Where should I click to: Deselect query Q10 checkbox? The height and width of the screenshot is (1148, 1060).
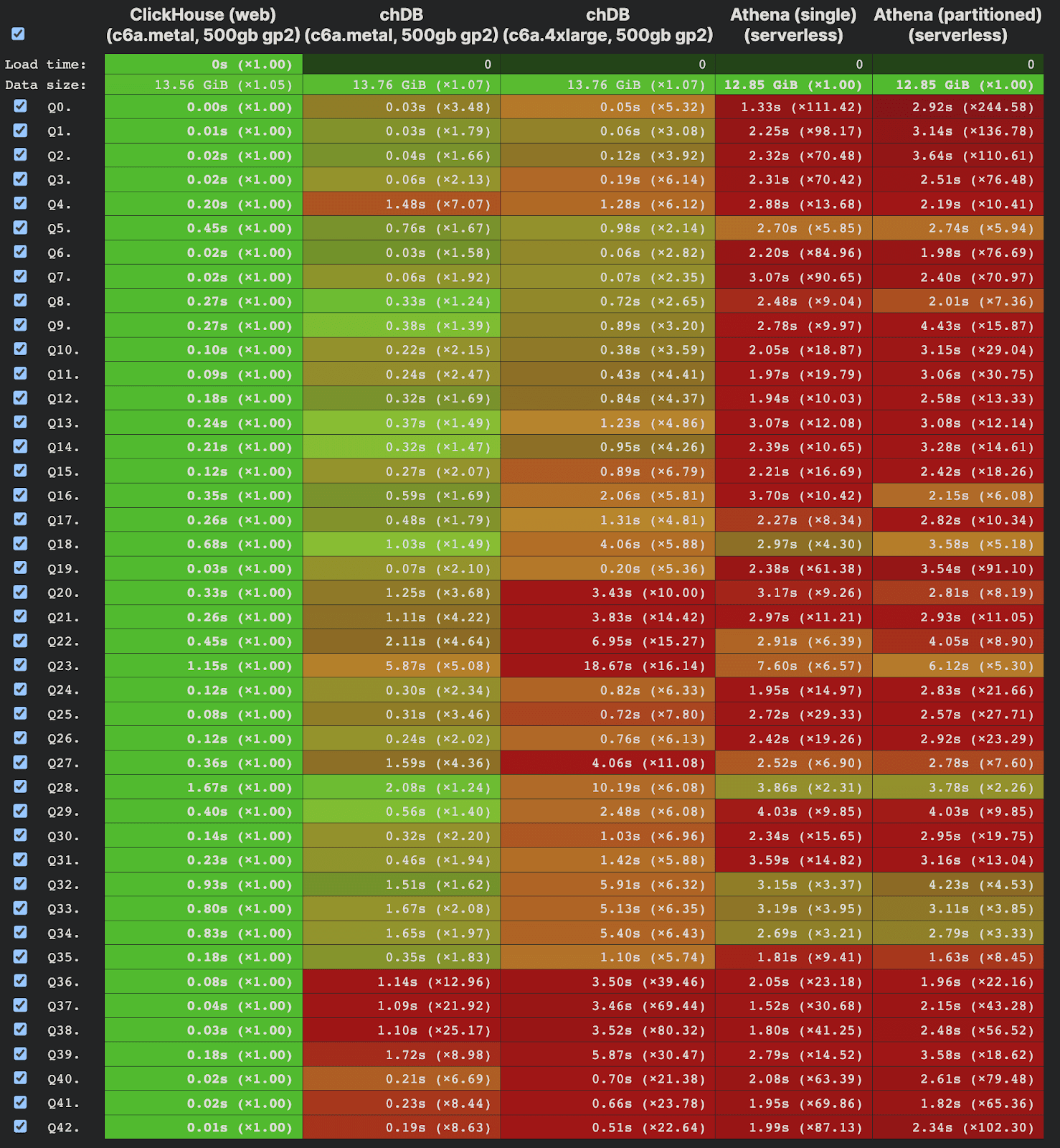tap(20, 349)
